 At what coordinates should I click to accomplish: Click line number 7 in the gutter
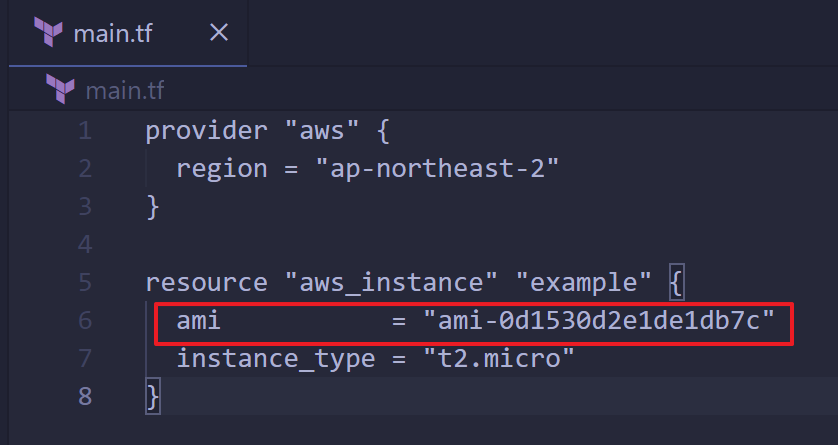click(x=86, y=358)
